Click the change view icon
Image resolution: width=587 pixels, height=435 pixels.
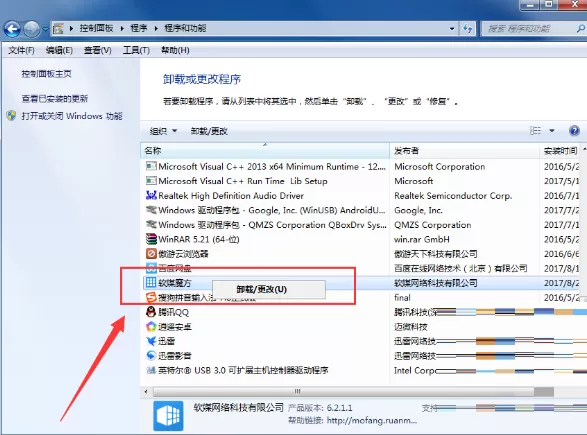[535, 131]
